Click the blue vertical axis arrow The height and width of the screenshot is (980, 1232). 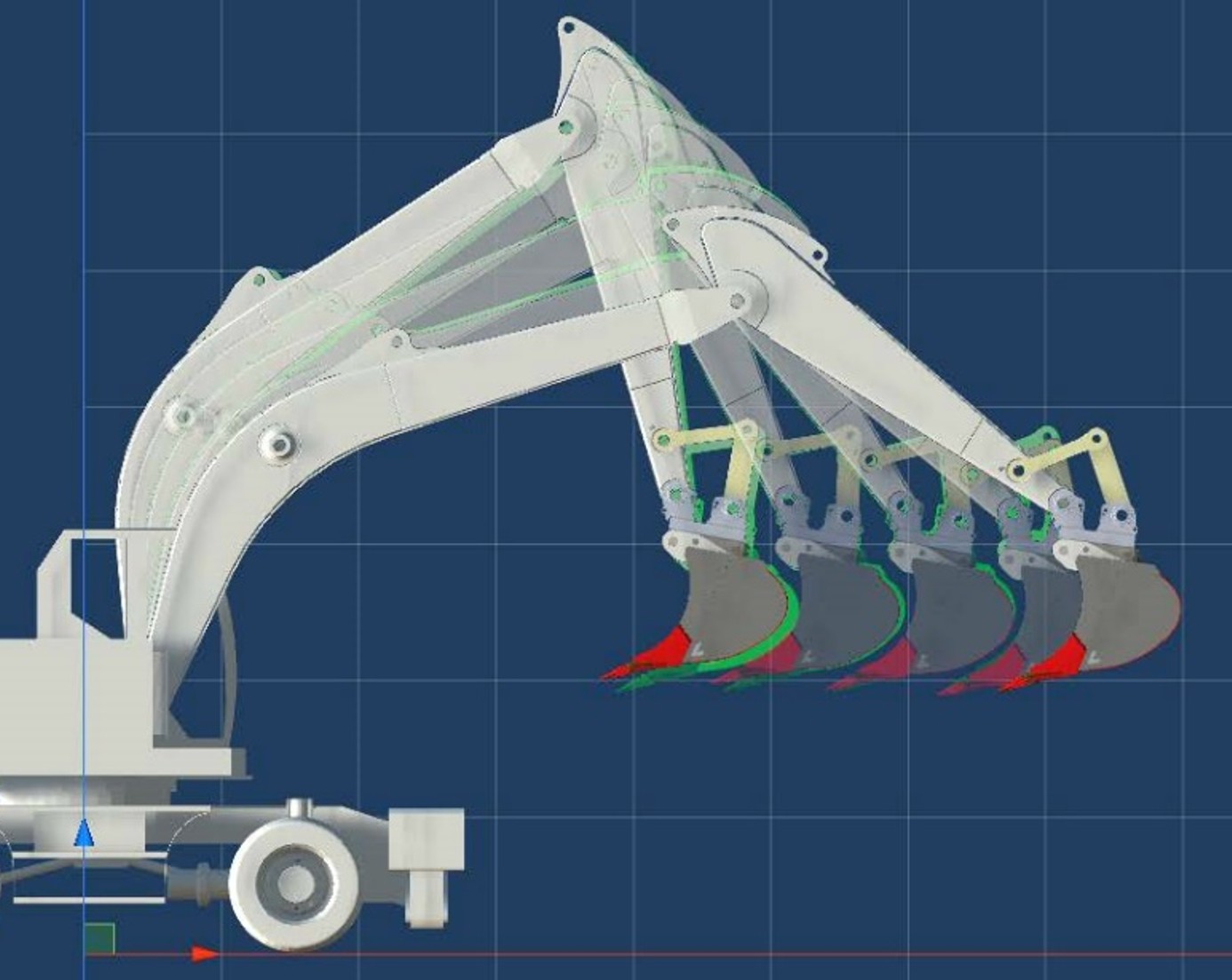coord(84,833)
